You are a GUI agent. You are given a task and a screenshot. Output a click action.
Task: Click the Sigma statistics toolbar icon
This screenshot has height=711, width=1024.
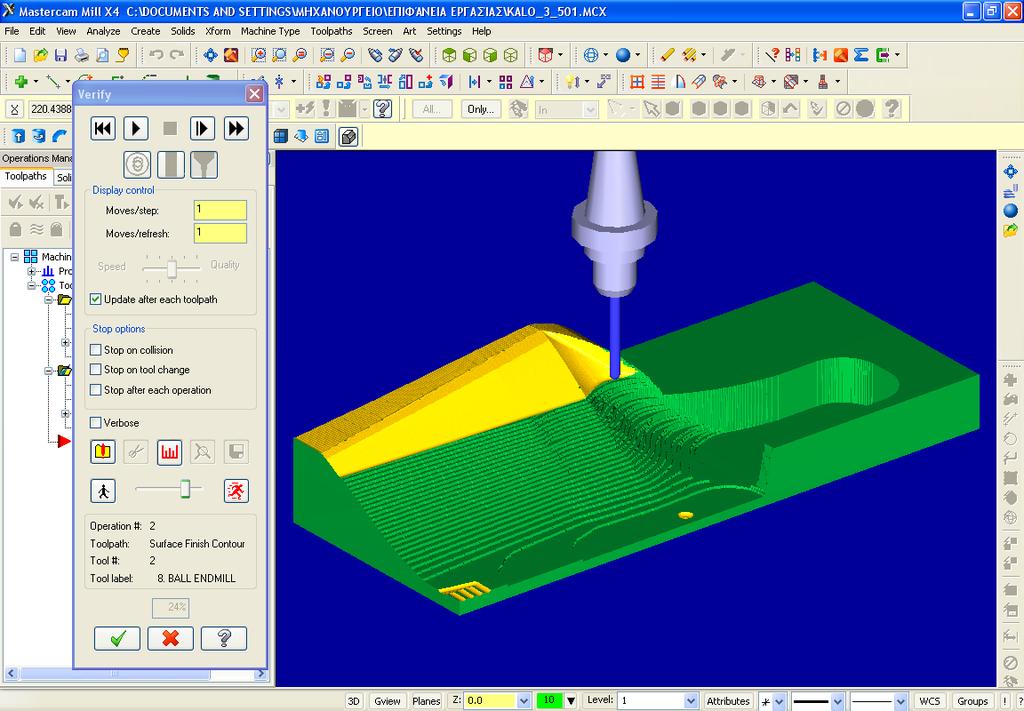861,55
